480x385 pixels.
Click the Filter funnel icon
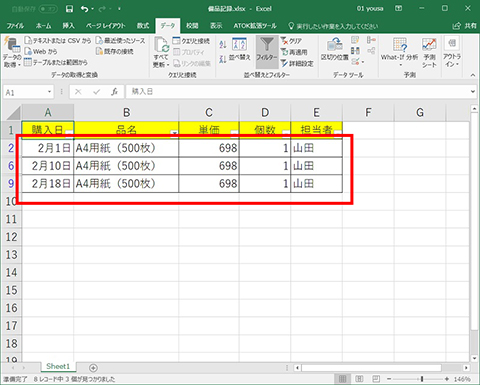pyautogui.click(x=267, y=44)
